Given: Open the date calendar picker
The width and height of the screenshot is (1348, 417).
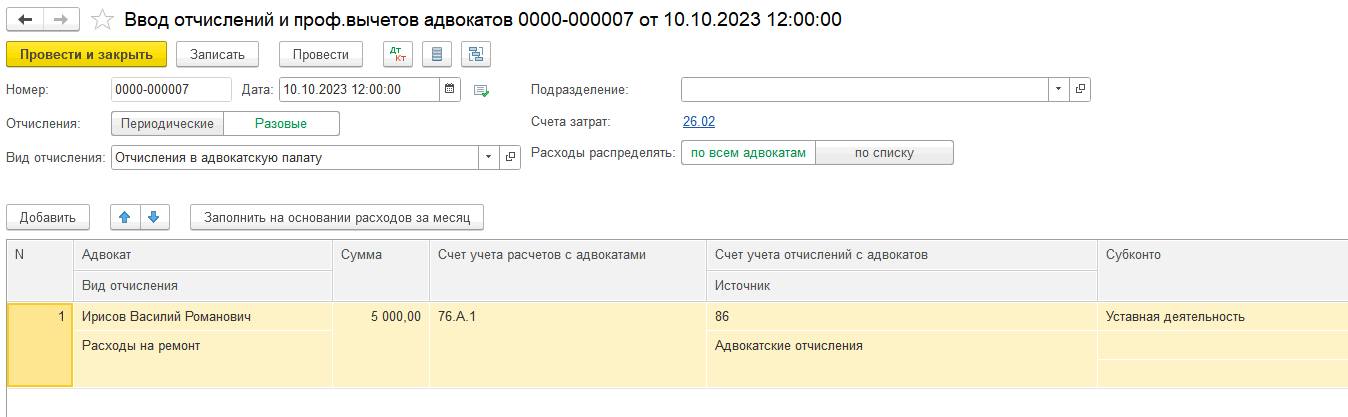Looking at the screenshot, I should 450,90.
